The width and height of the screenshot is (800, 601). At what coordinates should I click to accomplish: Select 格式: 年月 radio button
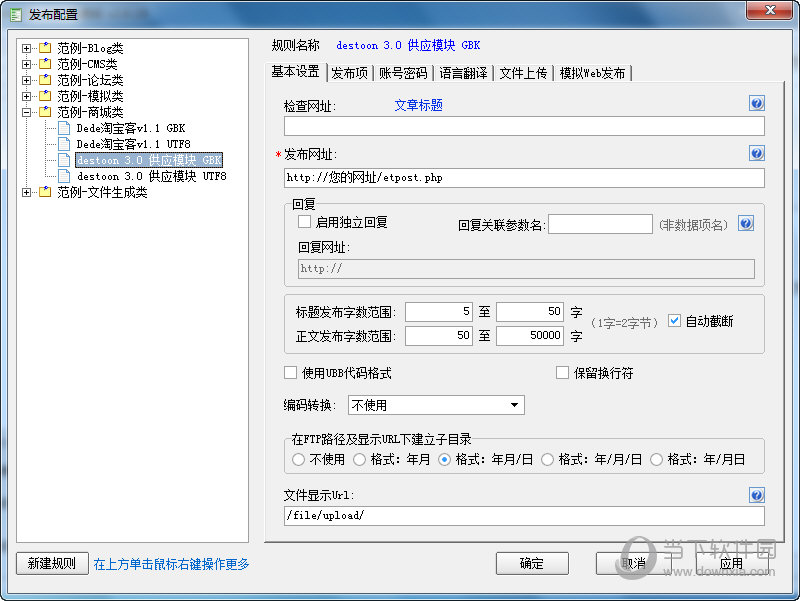coord(360,460)
